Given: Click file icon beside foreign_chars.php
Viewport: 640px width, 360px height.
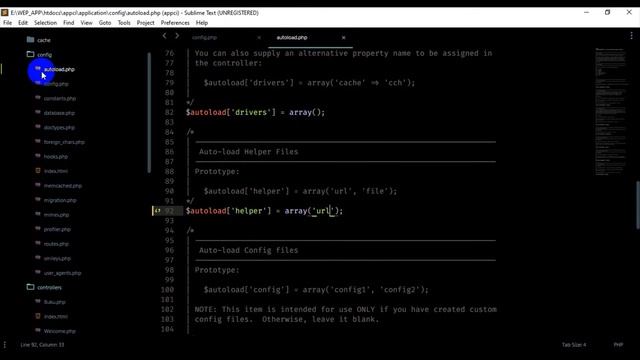Looking at the screenshot, I should pos(38,142).
